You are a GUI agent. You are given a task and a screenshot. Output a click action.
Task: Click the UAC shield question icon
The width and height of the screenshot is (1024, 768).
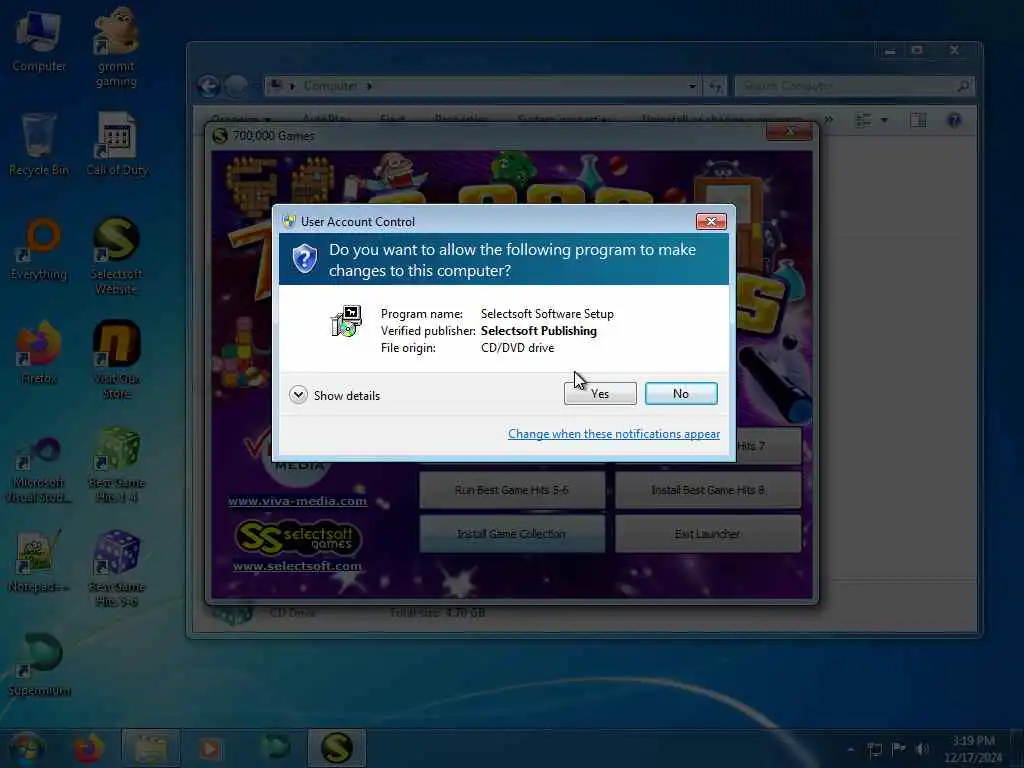click(x=304, y=259)
